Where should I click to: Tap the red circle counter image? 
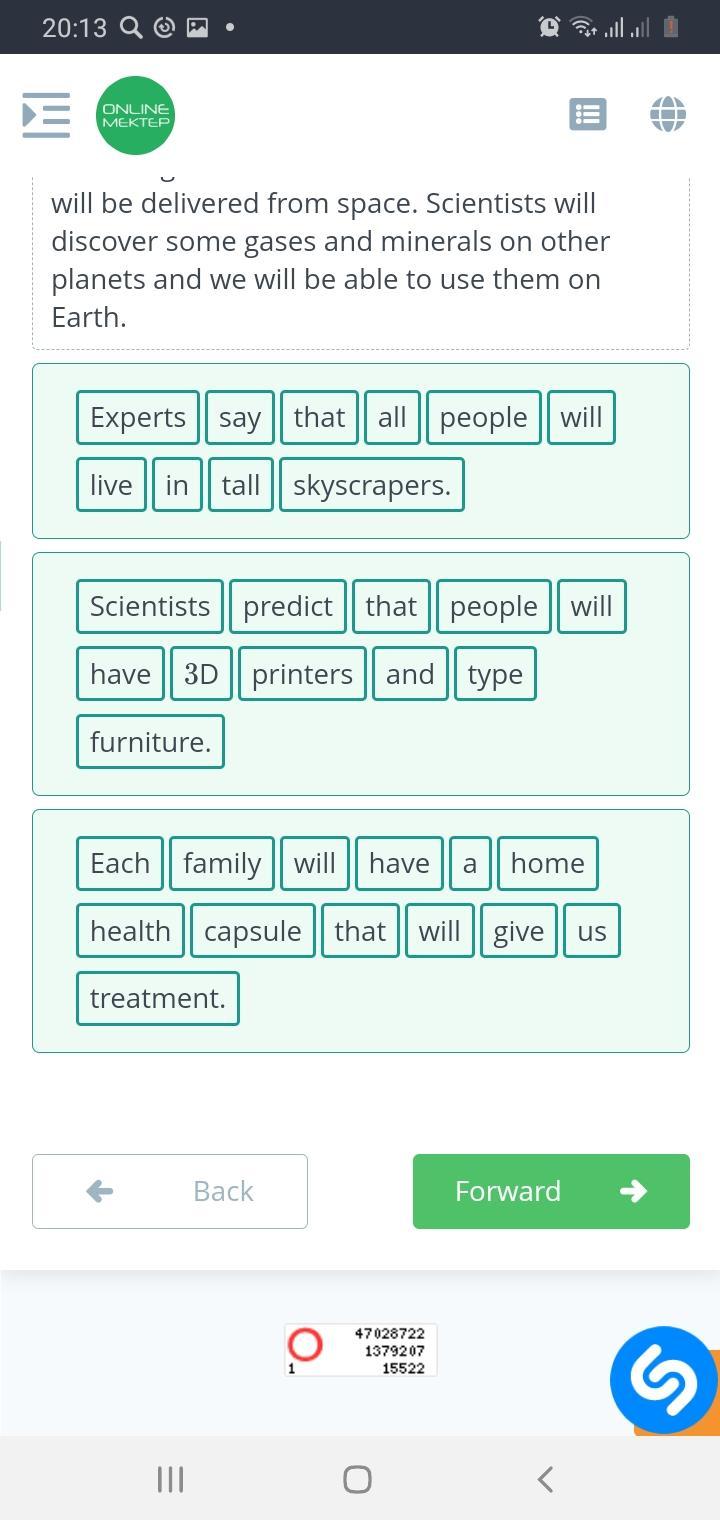305,1345
